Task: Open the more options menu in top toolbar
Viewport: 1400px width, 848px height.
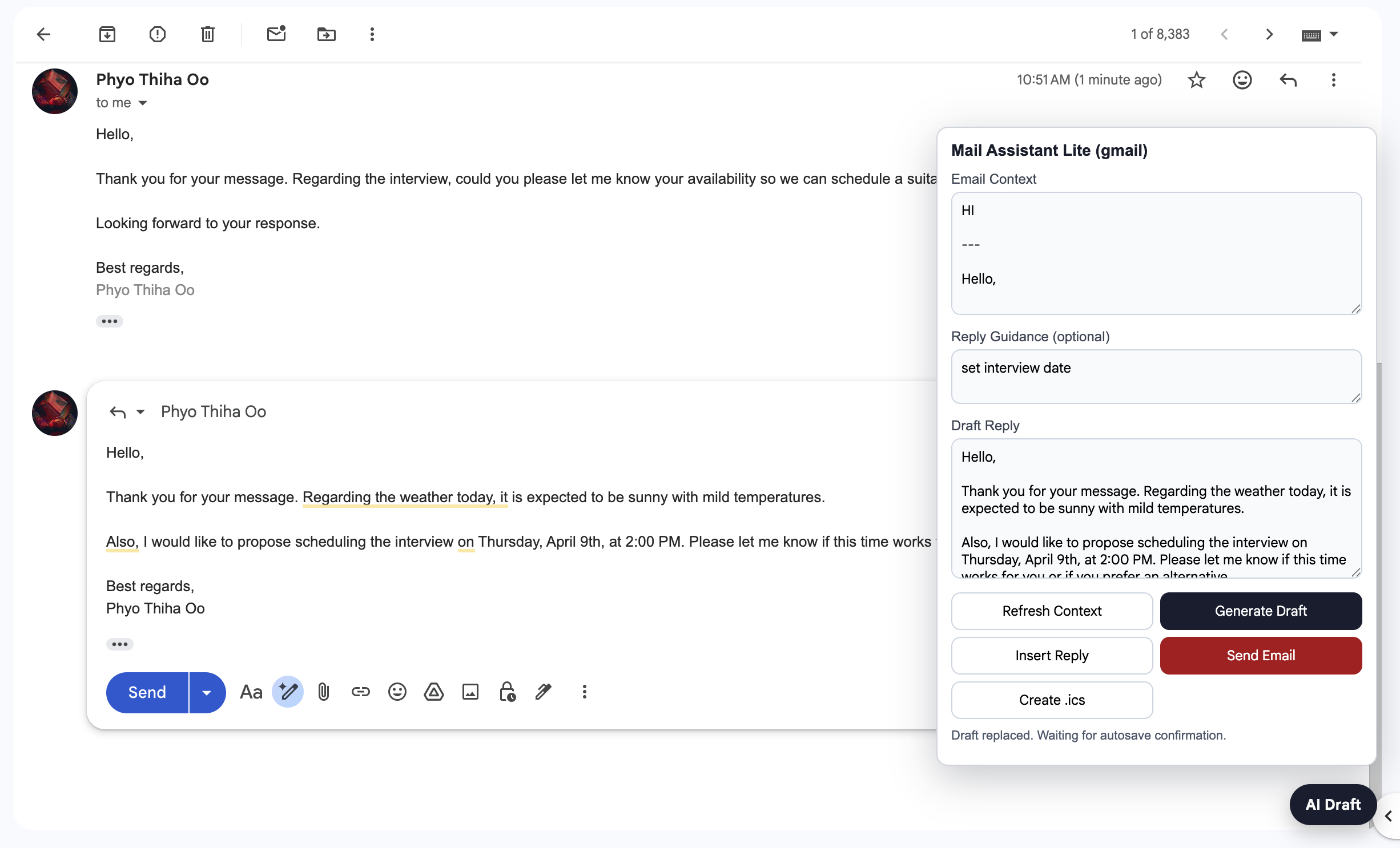Action: pyautogui.click(x=372, y=34)
